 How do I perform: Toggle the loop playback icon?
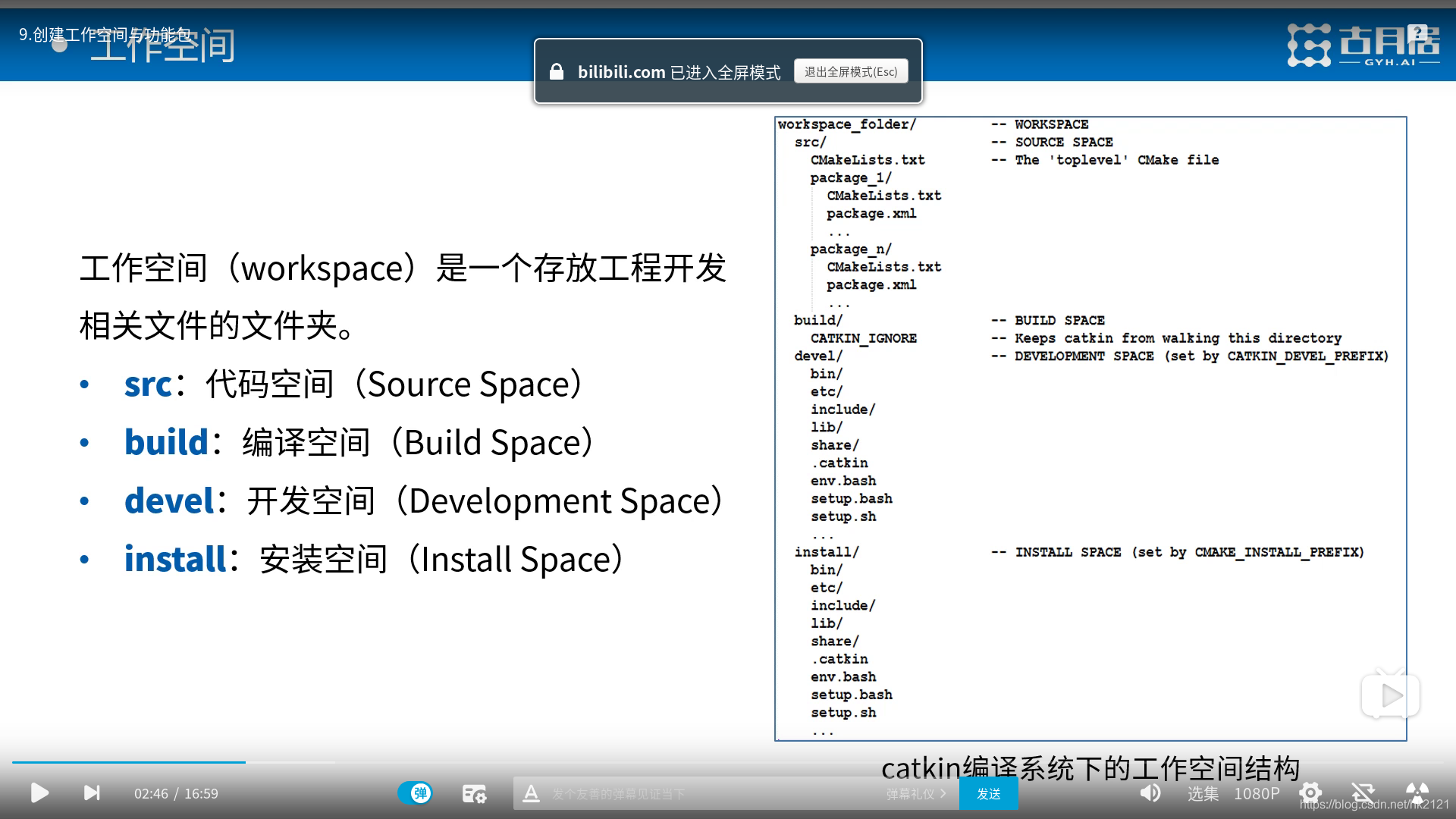1363,793
